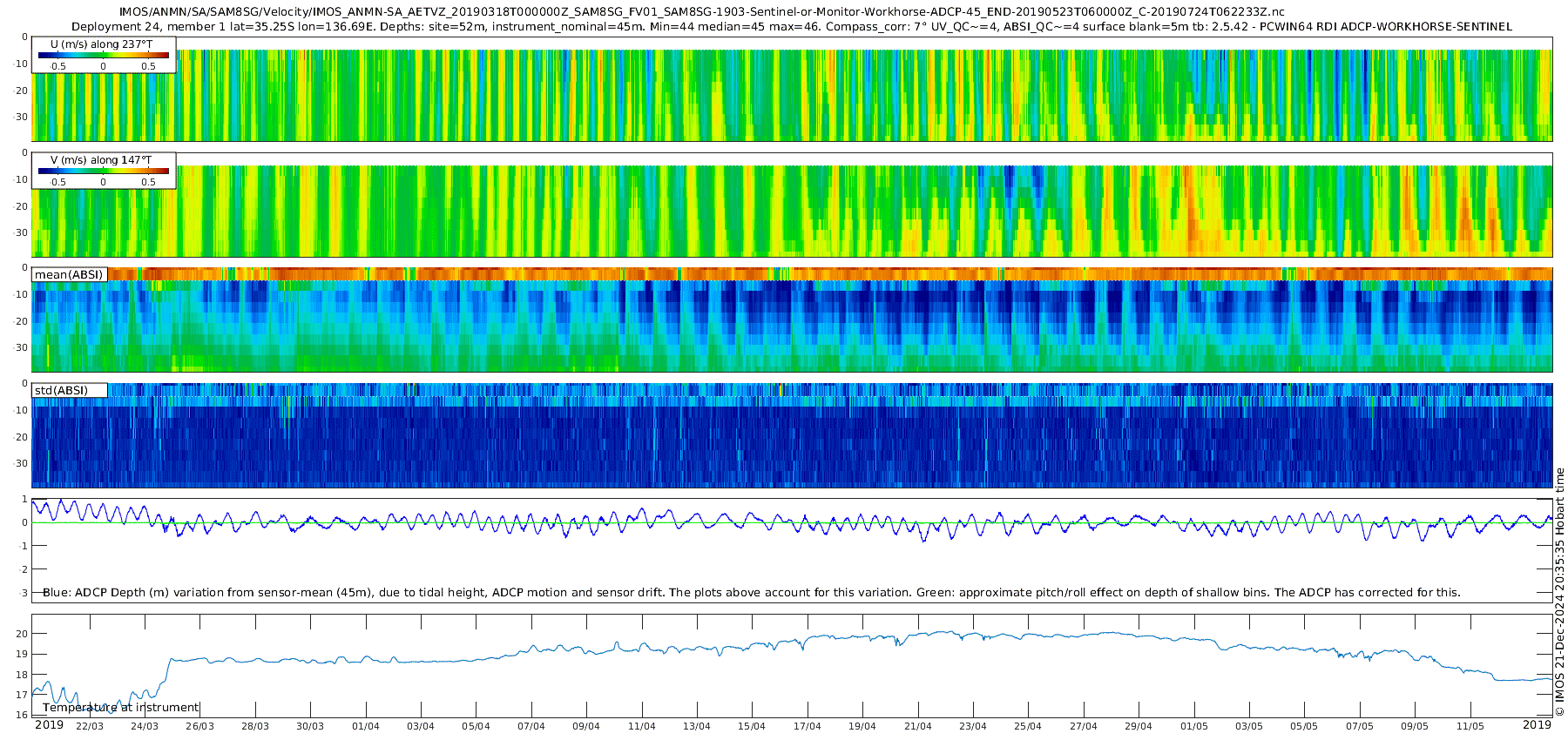
Task: Pick the 11/05 date tick label
Action: pyautogui.click(x=1470, y=726)
